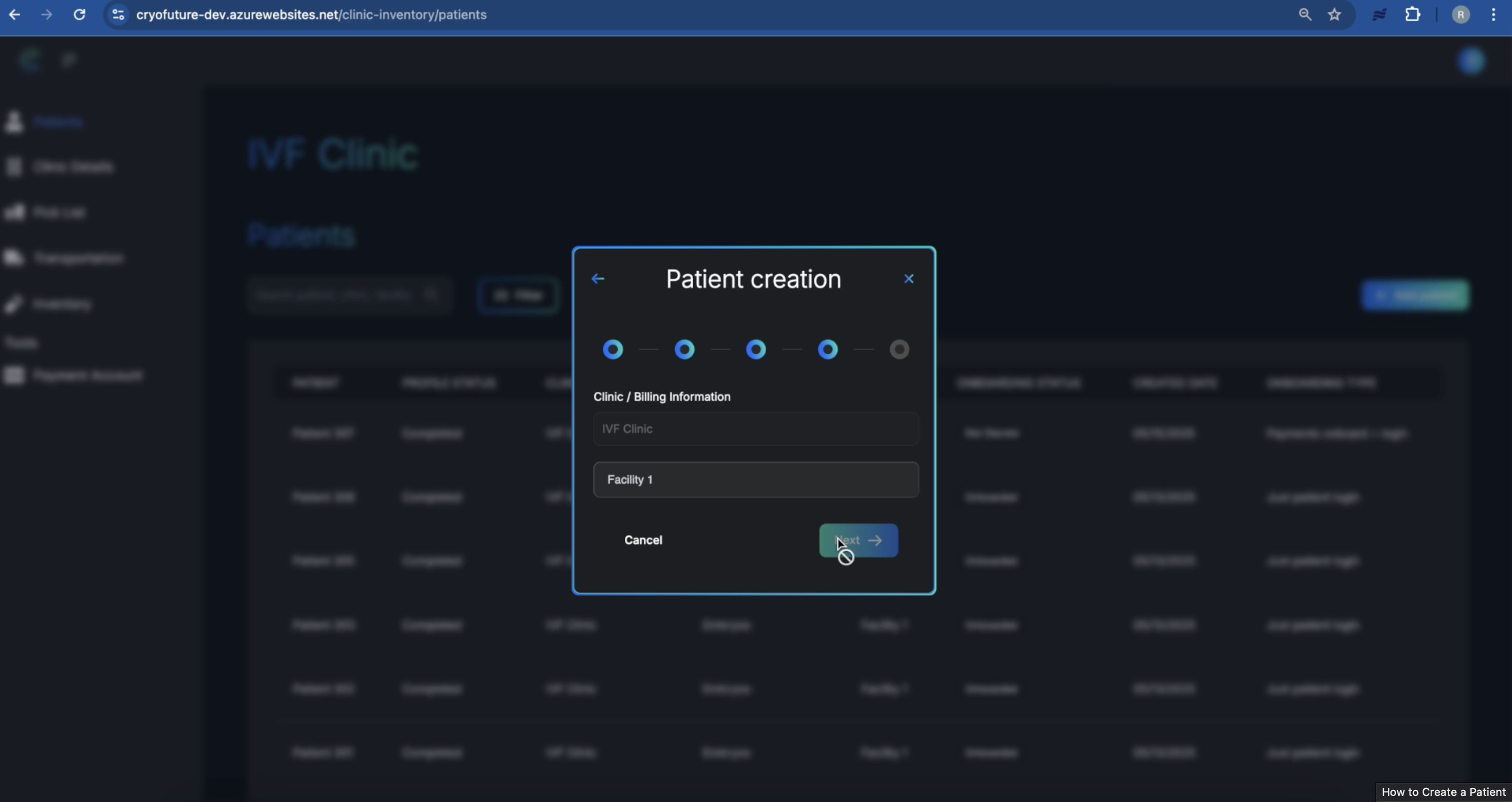Image resolution: width=1512 pixels, height=802 pixels.
Task: Open the Facility 1 dropdown field
Action: tap(756, 480)
